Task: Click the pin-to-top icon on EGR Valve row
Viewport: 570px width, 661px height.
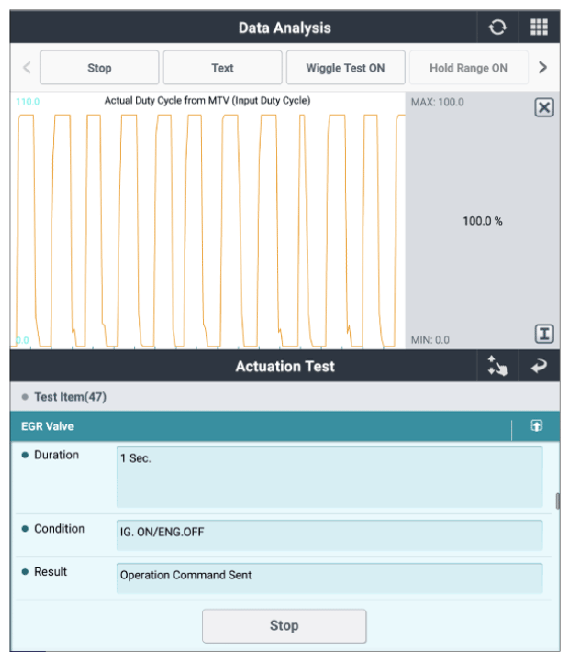Action: click(536, 426)
